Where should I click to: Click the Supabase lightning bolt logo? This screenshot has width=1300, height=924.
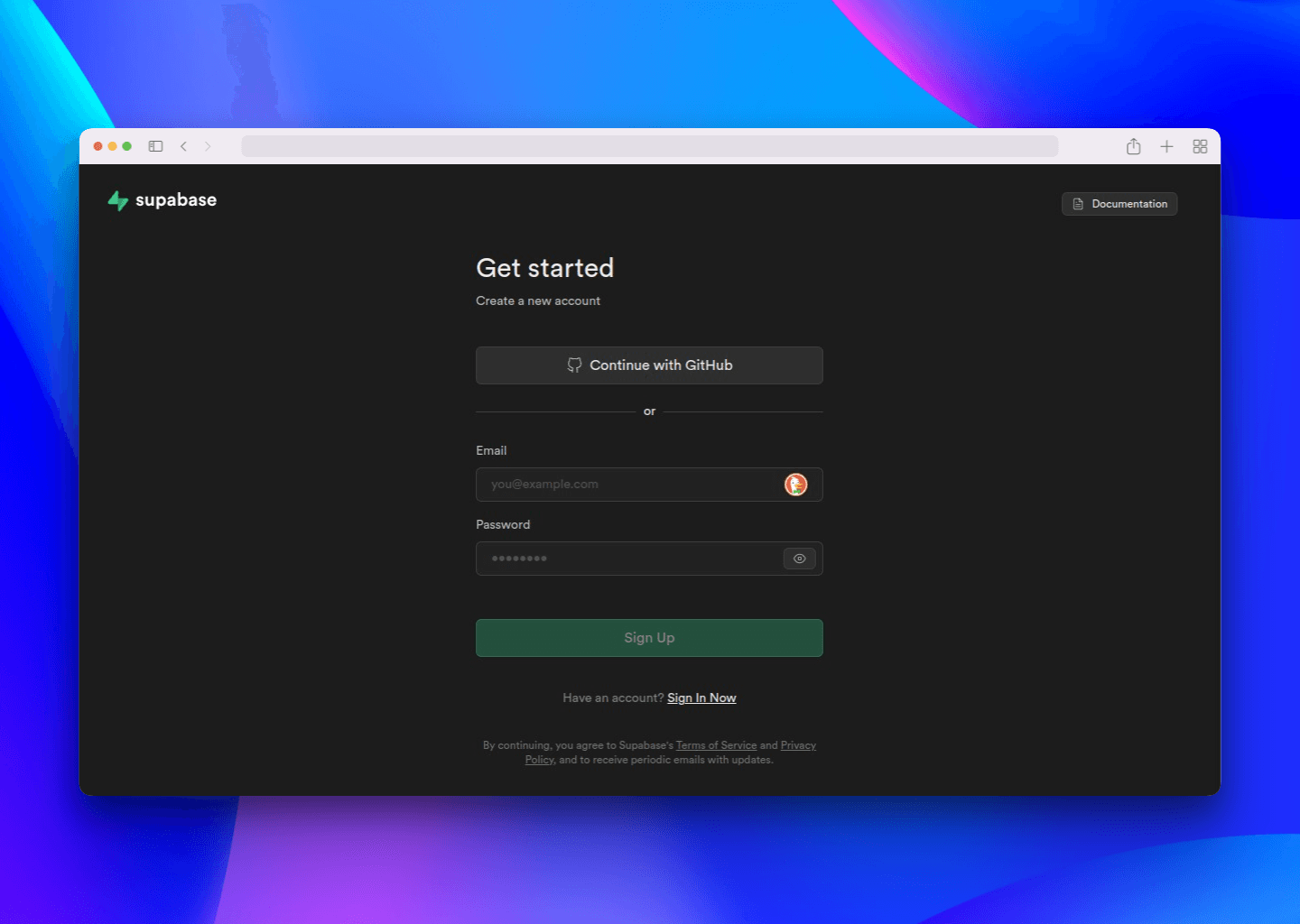click(117, 200)
